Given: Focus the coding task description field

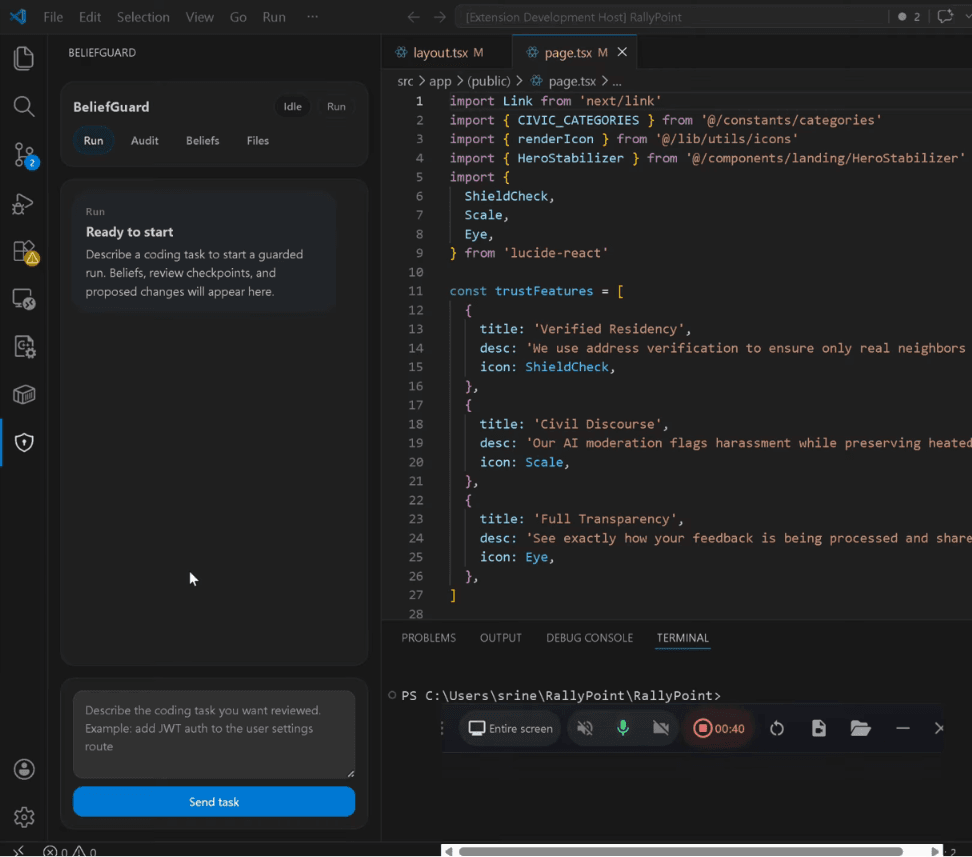Looking at the screenshot, I should (x=214, y=734).
